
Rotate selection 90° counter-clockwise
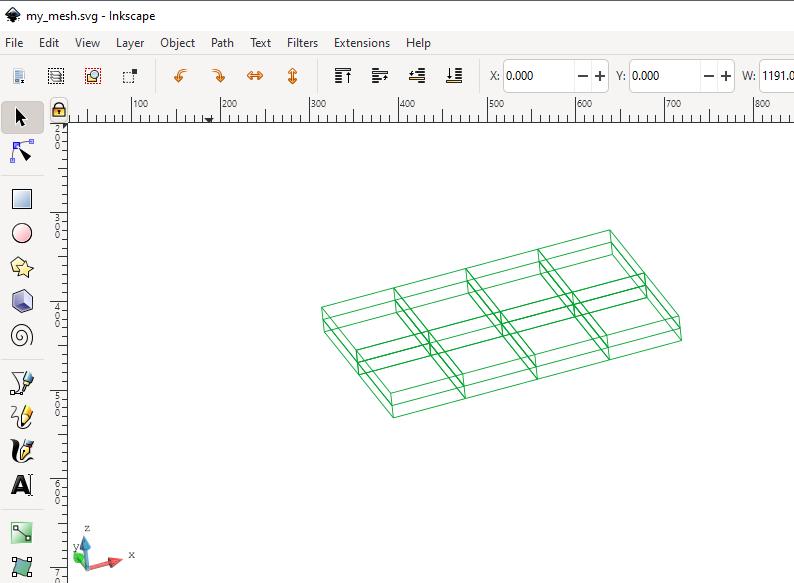point(180,76)
